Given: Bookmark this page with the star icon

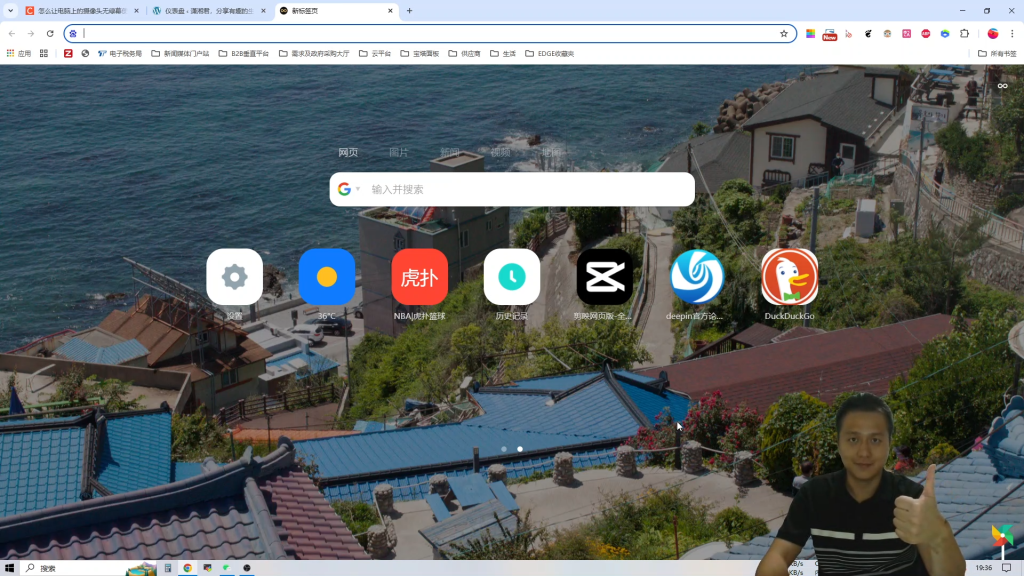Looking at the screenshot, I should tap(784, 33).
